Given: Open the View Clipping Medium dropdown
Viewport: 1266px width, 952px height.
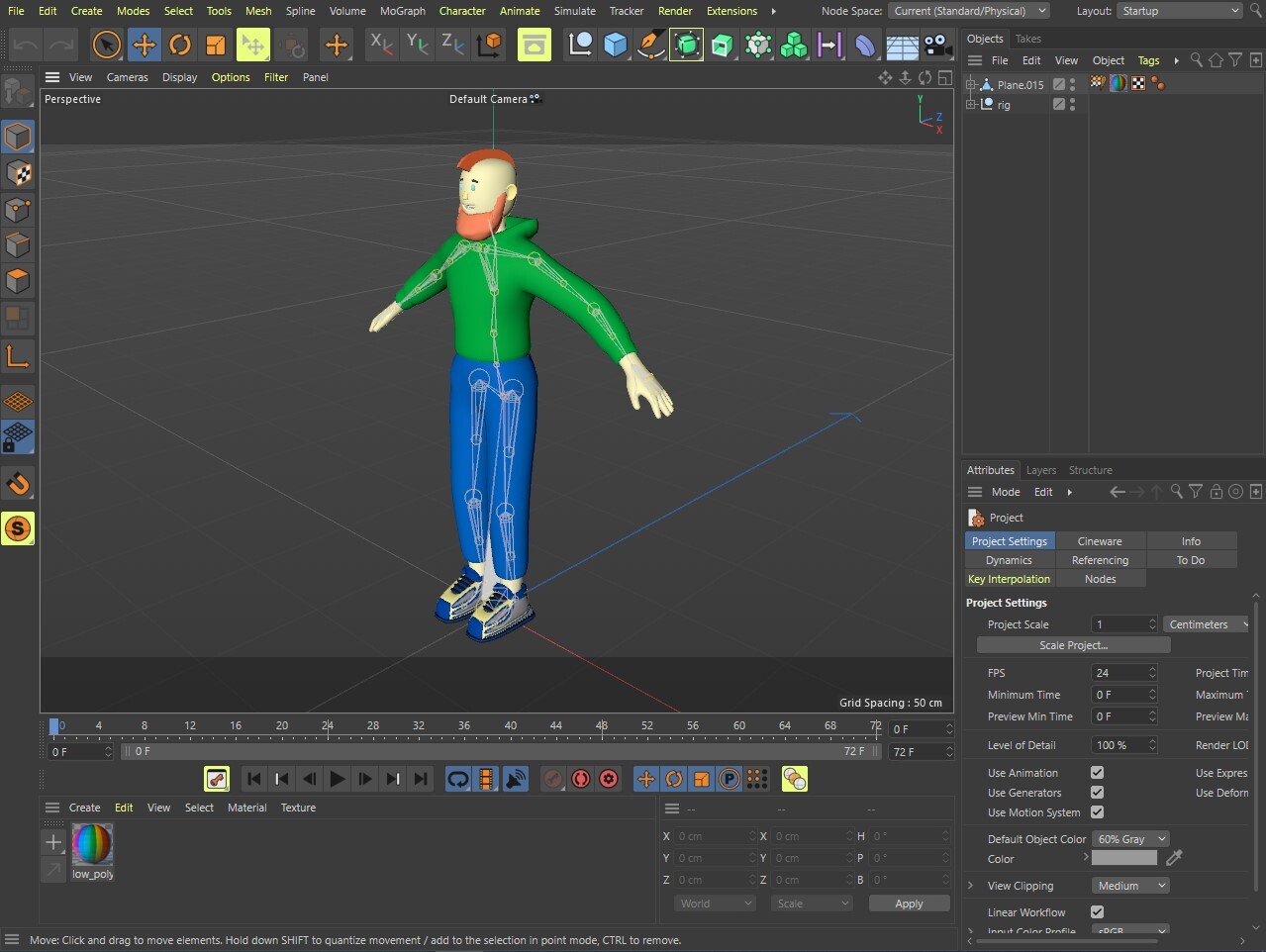Looking at the screenshot, I should click(1130, 886).
